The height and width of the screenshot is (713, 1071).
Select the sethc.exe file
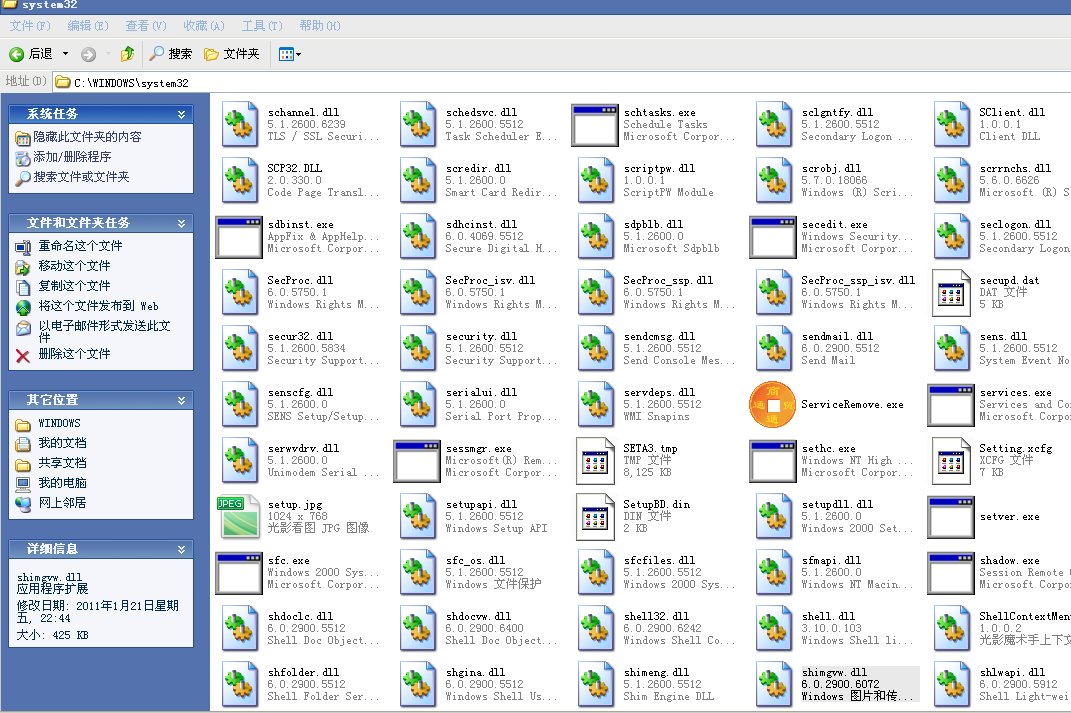(772, 460)
